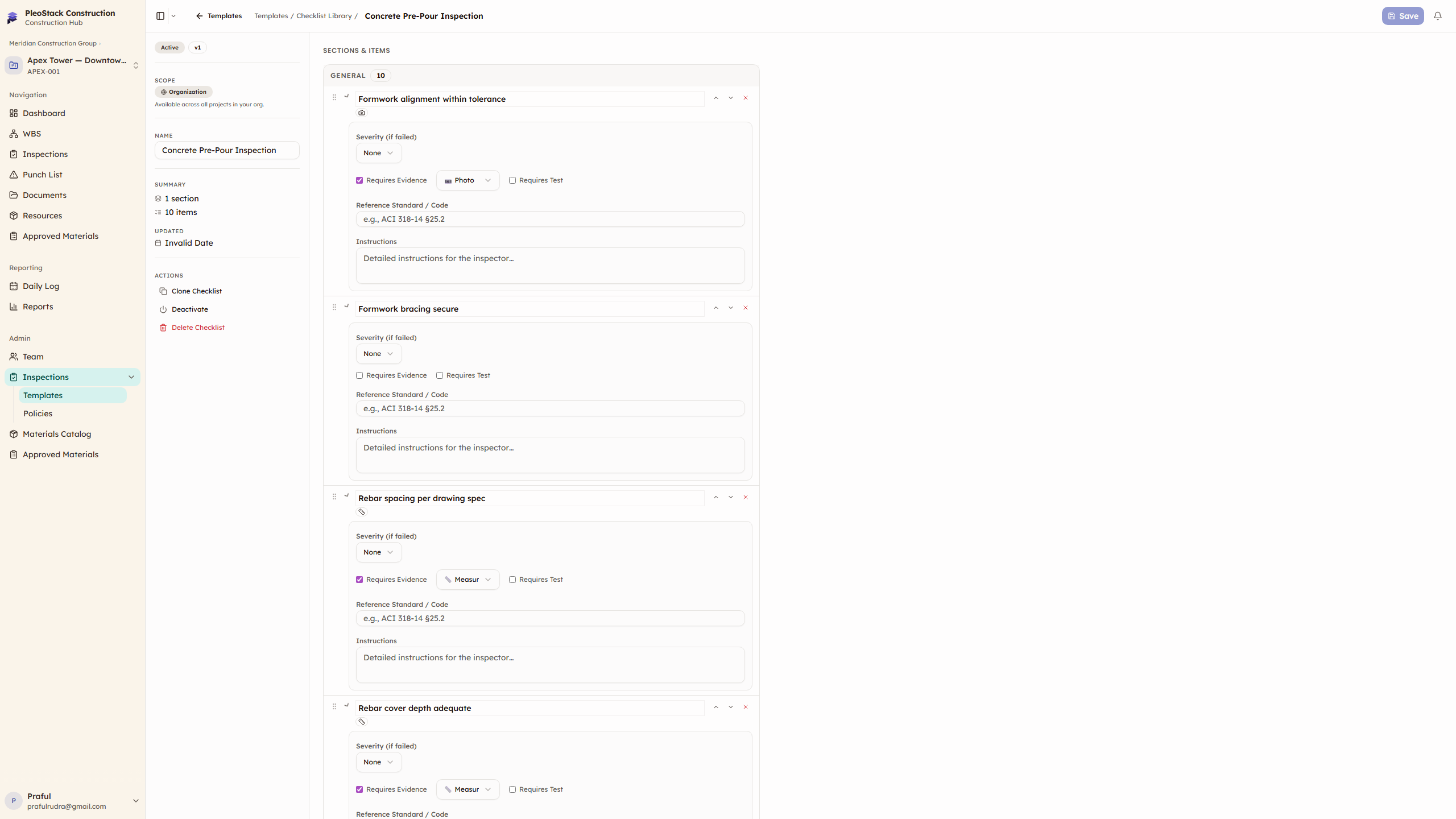Check Requires Test for Rebar cover depth

pyautogui.click(x=512, y=789)
